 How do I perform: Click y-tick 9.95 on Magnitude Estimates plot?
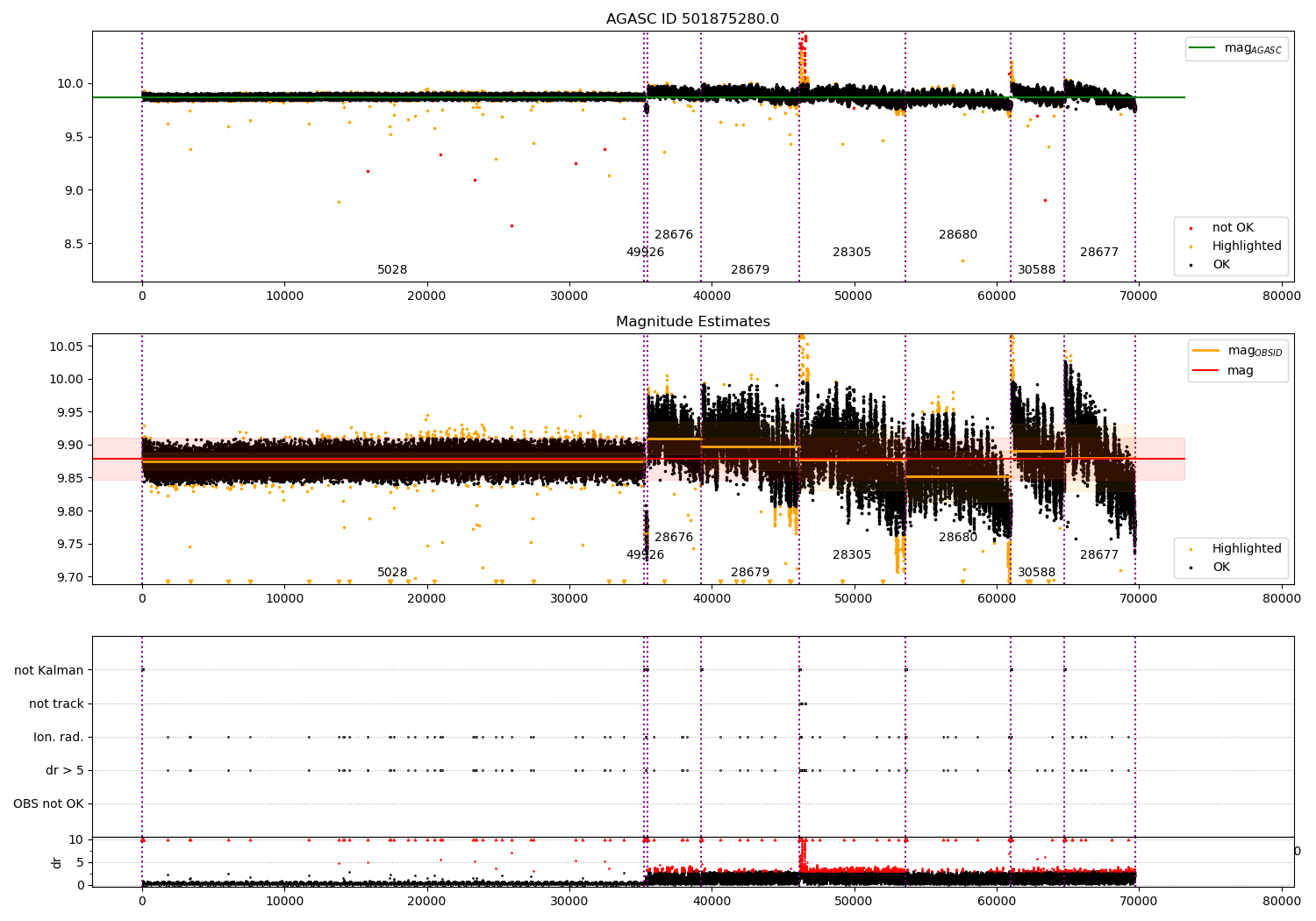(x=70, y=413)
